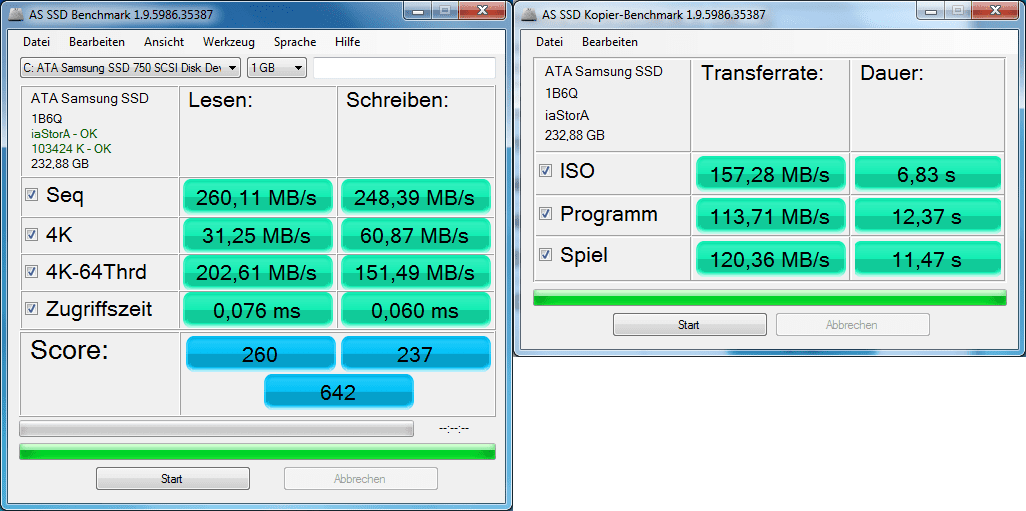This screenshot has width=1026, height=511.
Task: Click the green progress bar in Benchmark window
Action: (x=257, y=451)
